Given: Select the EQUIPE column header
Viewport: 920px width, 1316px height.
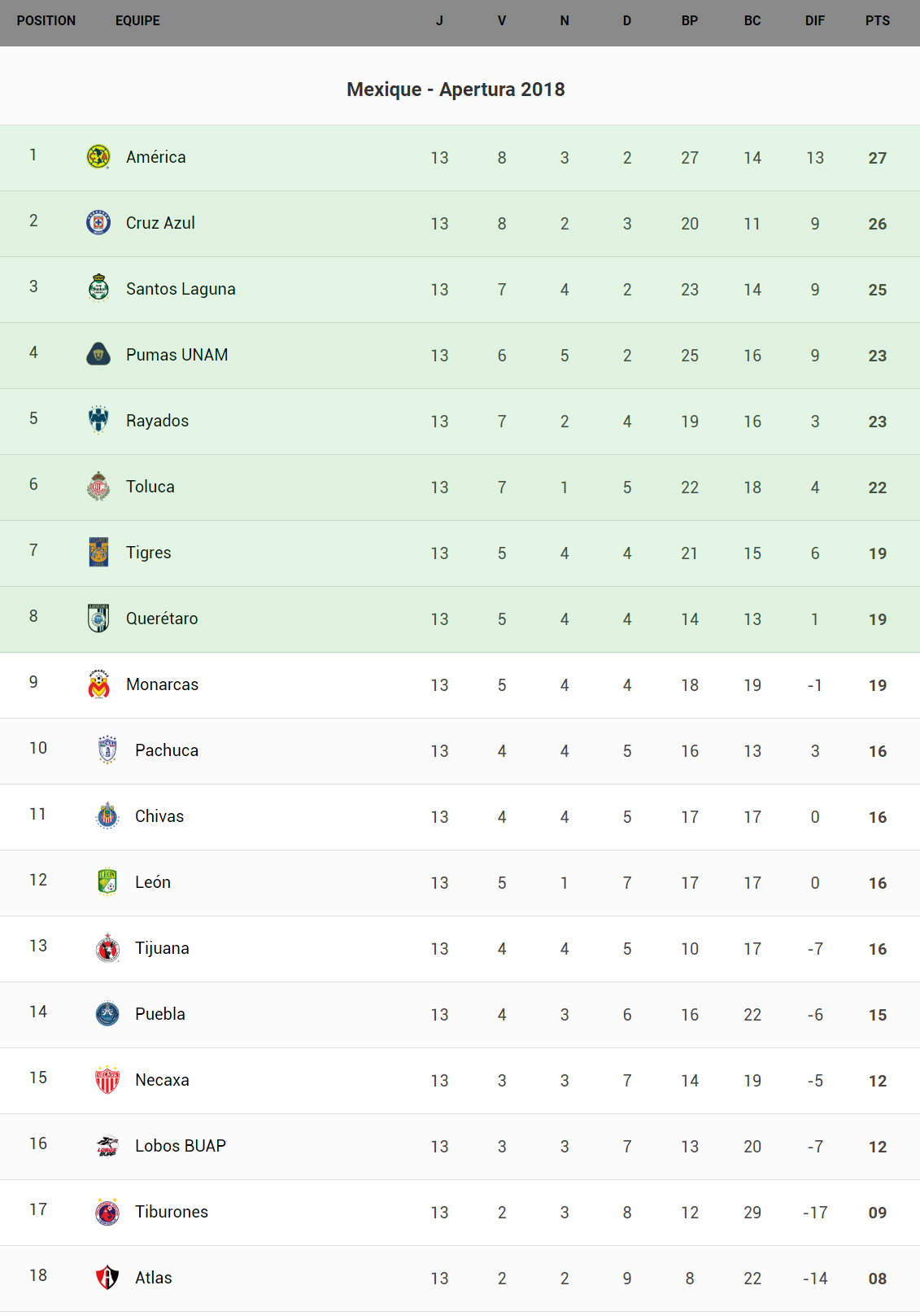Looking at the screenshot, I should (x=137, y=21).
